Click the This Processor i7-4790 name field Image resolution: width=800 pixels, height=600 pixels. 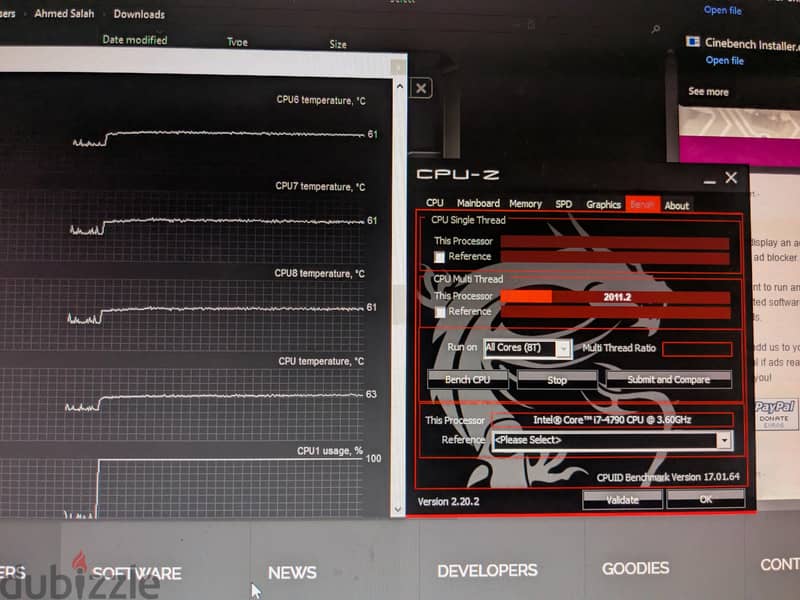[x=612, y=420]
